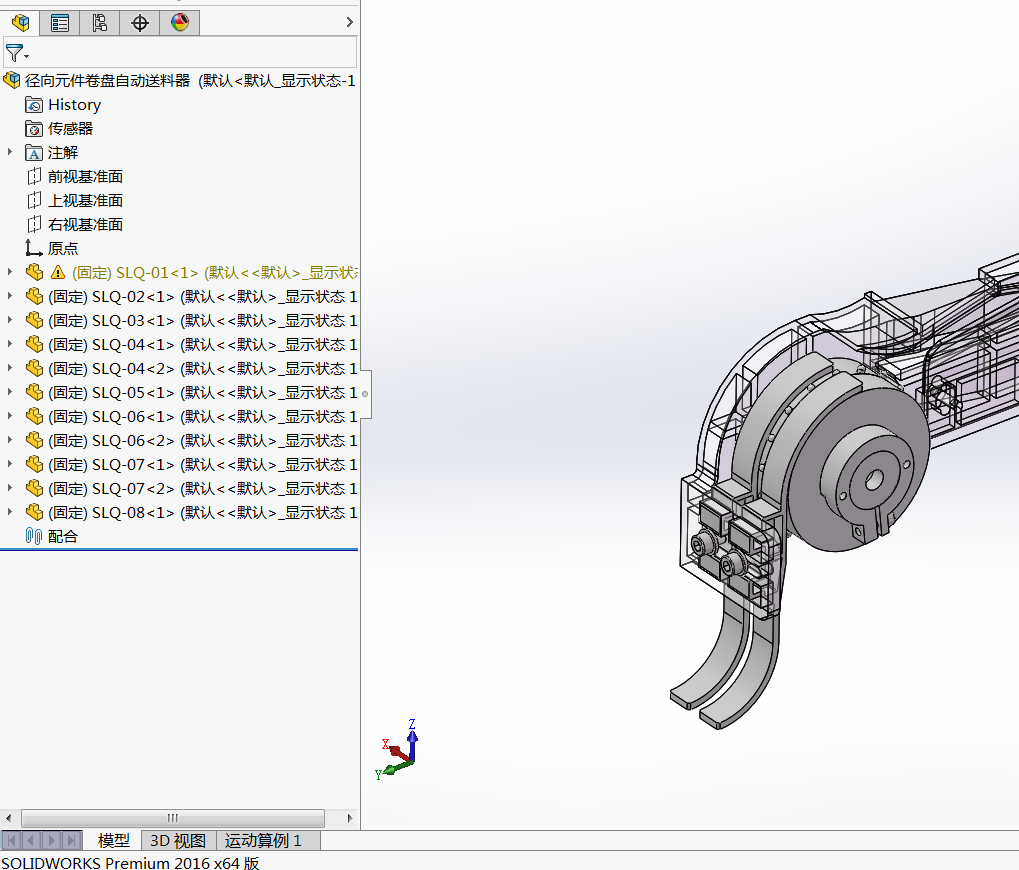
Task: Open the FeatureManager design tree tab
Action: click(x=20, y=23)
